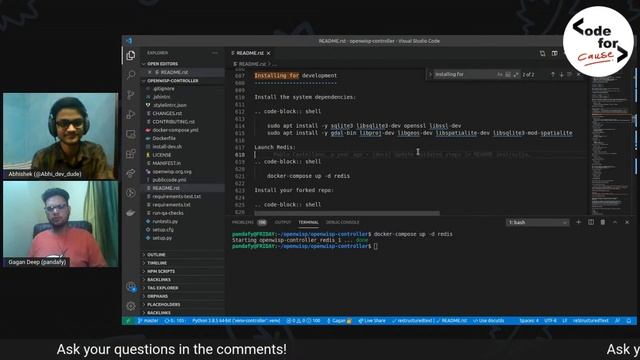
Task: Switch to the Debug Console tab
Action: pyautogui.click(x=342, y=222)
